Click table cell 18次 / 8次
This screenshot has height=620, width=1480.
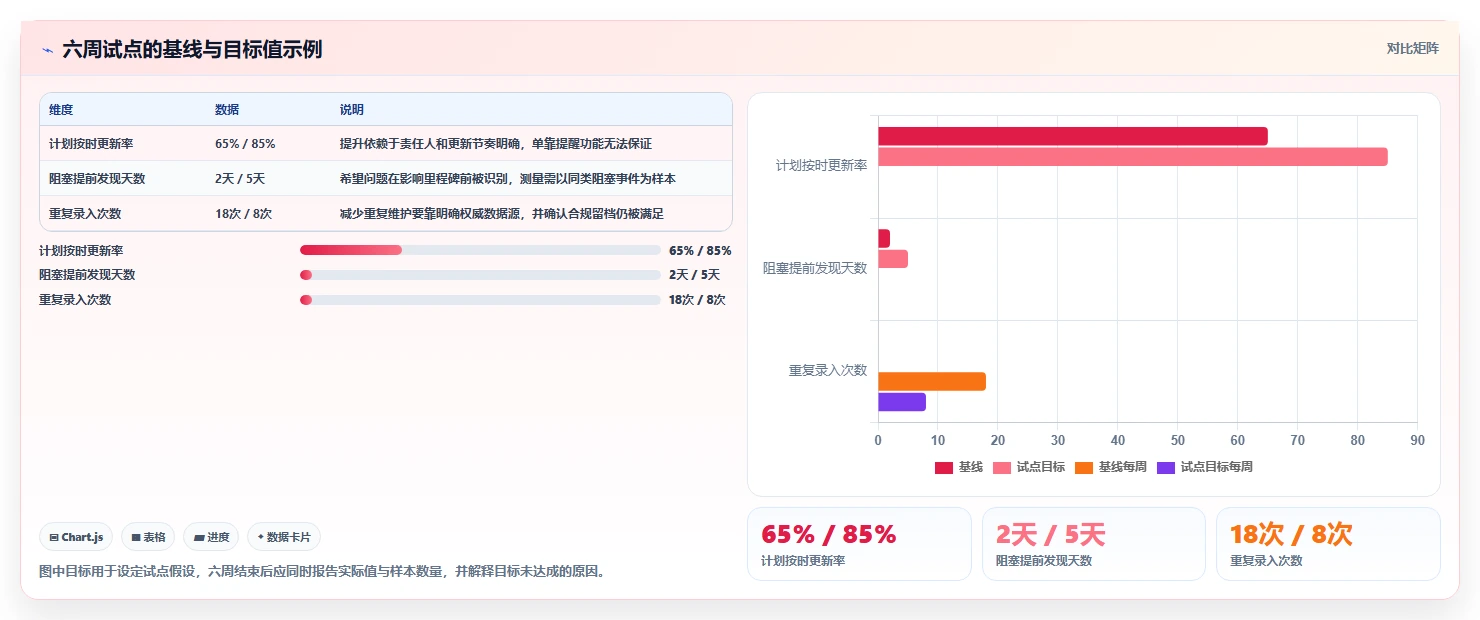243,214
